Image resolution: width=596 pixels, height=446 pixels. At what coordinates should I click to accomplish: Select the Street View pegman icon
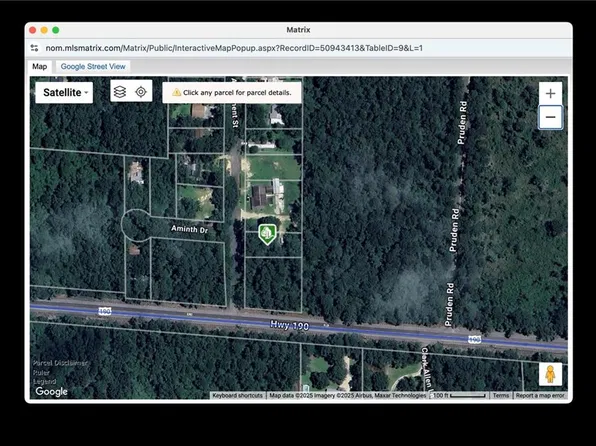pos(550,374)
